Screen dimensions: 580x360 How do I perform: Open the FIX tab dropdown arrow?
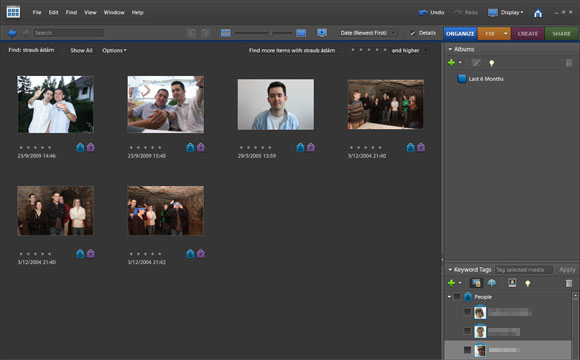pos(505,33)
